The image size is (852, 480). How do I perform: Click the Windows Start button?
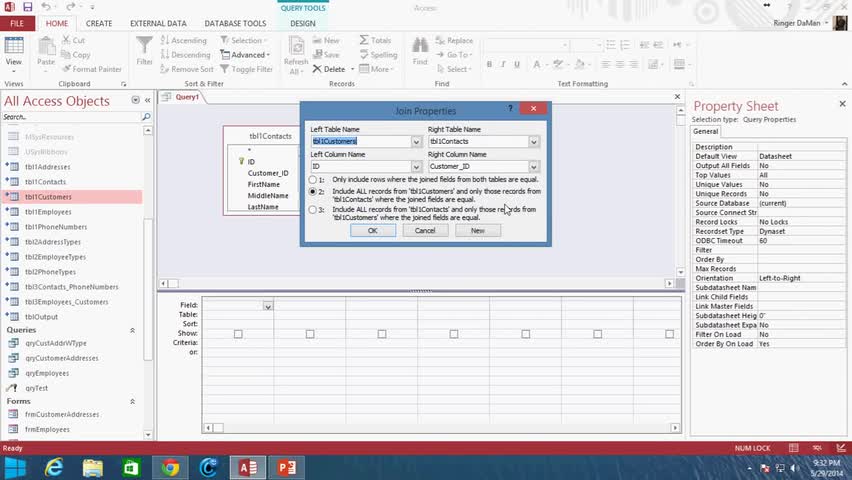[15, 467]
